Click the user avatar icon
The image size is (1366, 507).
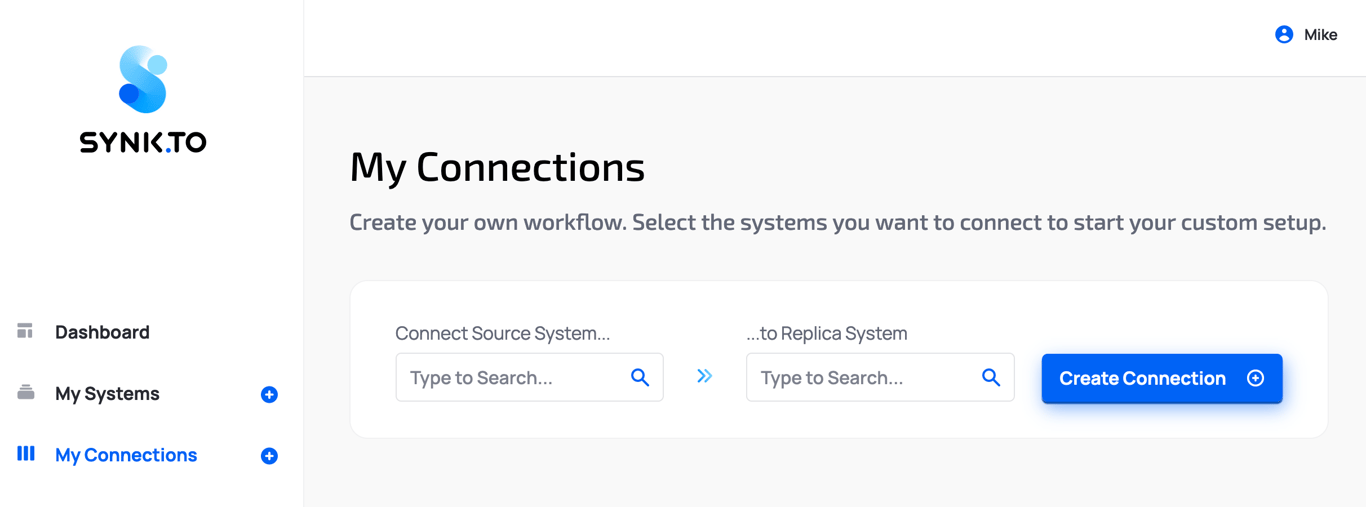click(1284, 35)
